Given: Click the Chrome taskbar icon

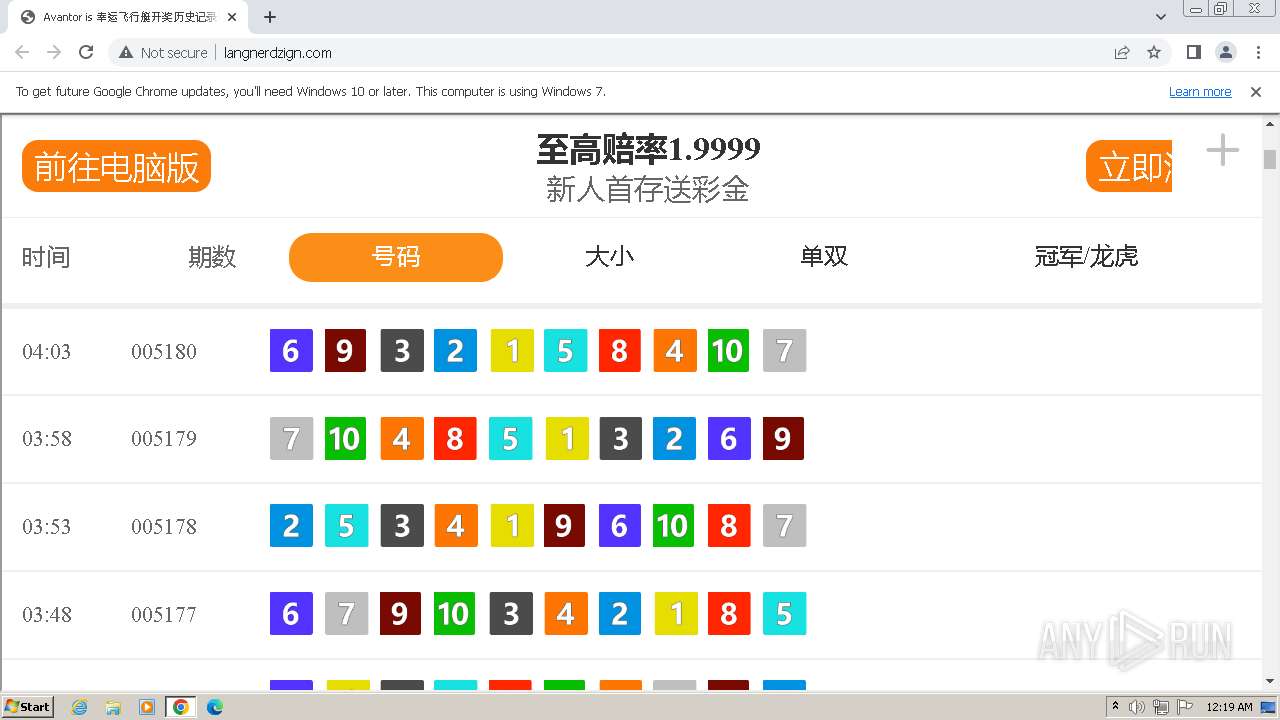Looking at the screenshot, I should [180, 707].
